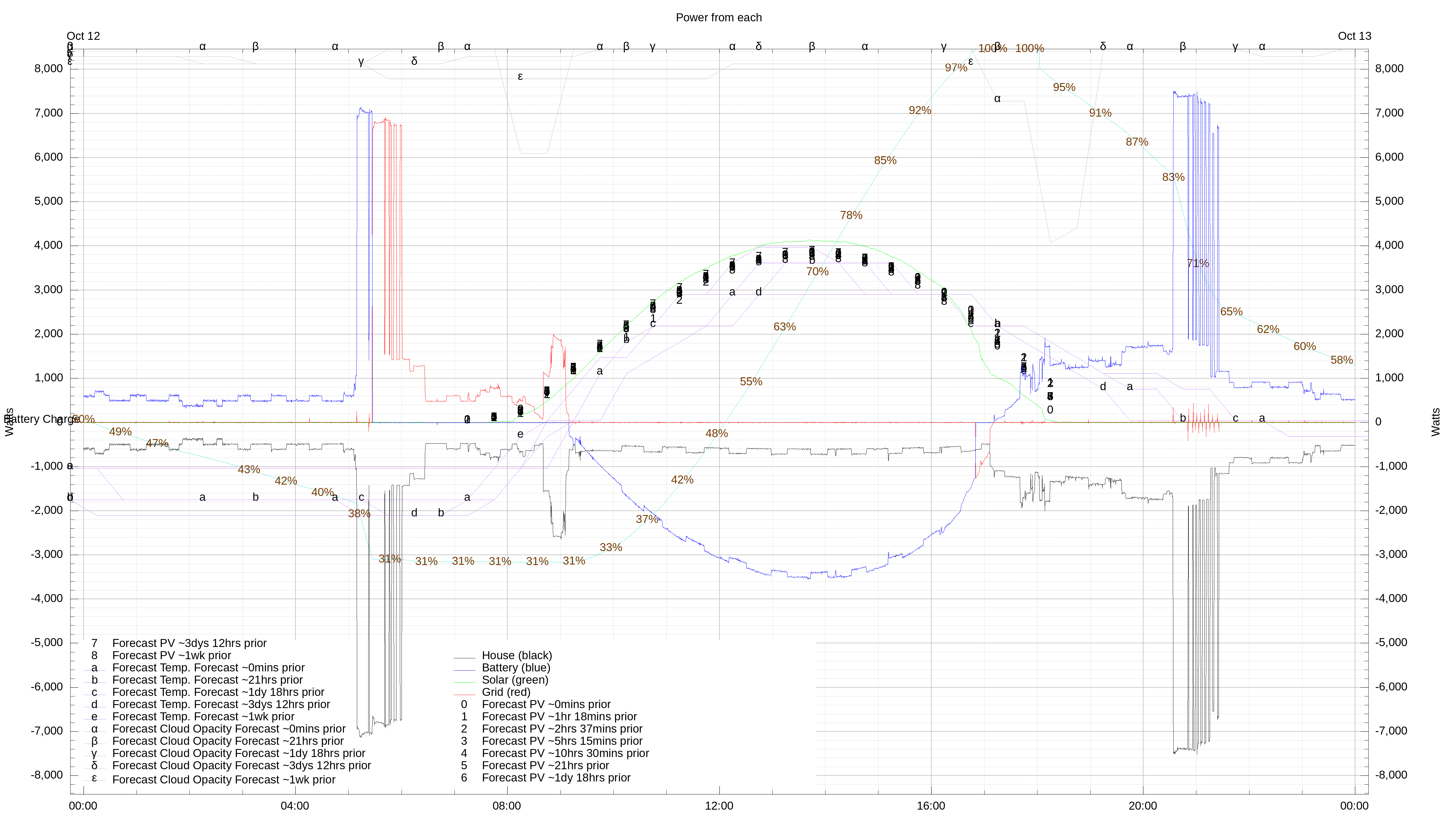Select the '60%' battery charge label
1456x819 pixels.
point(1305,346)
